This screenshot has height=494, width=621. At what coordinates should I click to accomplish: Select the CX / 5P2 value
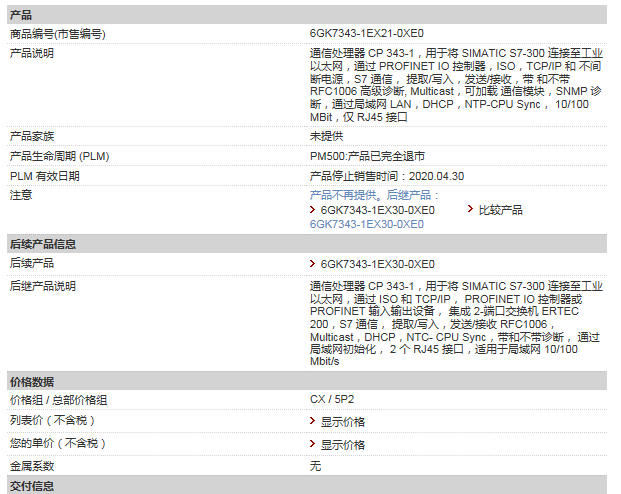point(332,399)
